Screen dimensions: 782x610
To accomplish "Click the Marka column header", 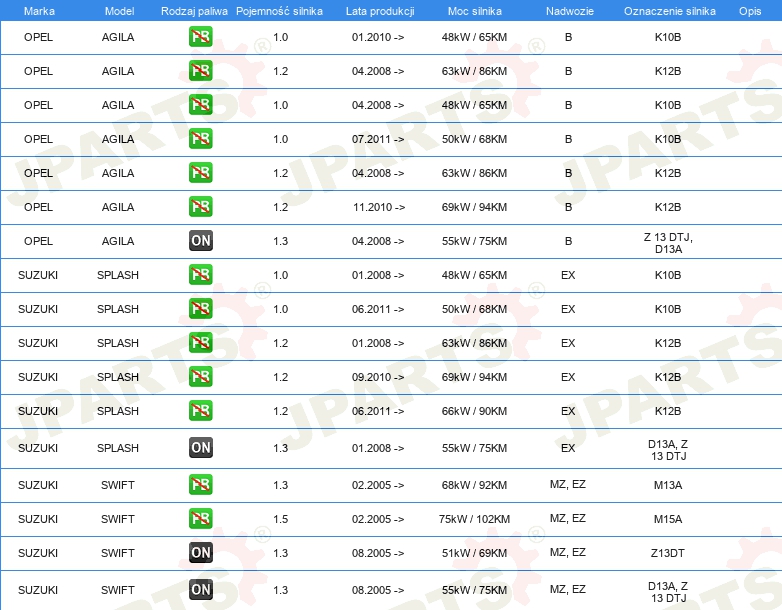I will 39,11.
